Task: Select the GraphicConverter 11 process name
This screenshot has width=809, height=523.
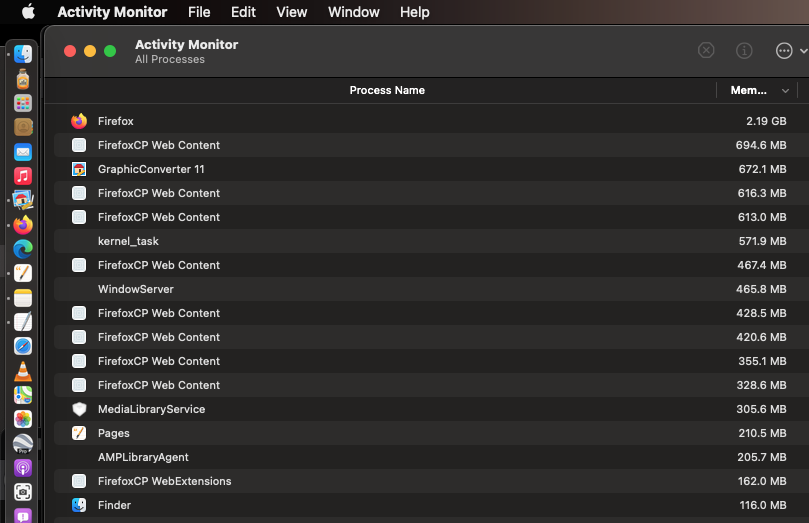Action: click(151, 169)
